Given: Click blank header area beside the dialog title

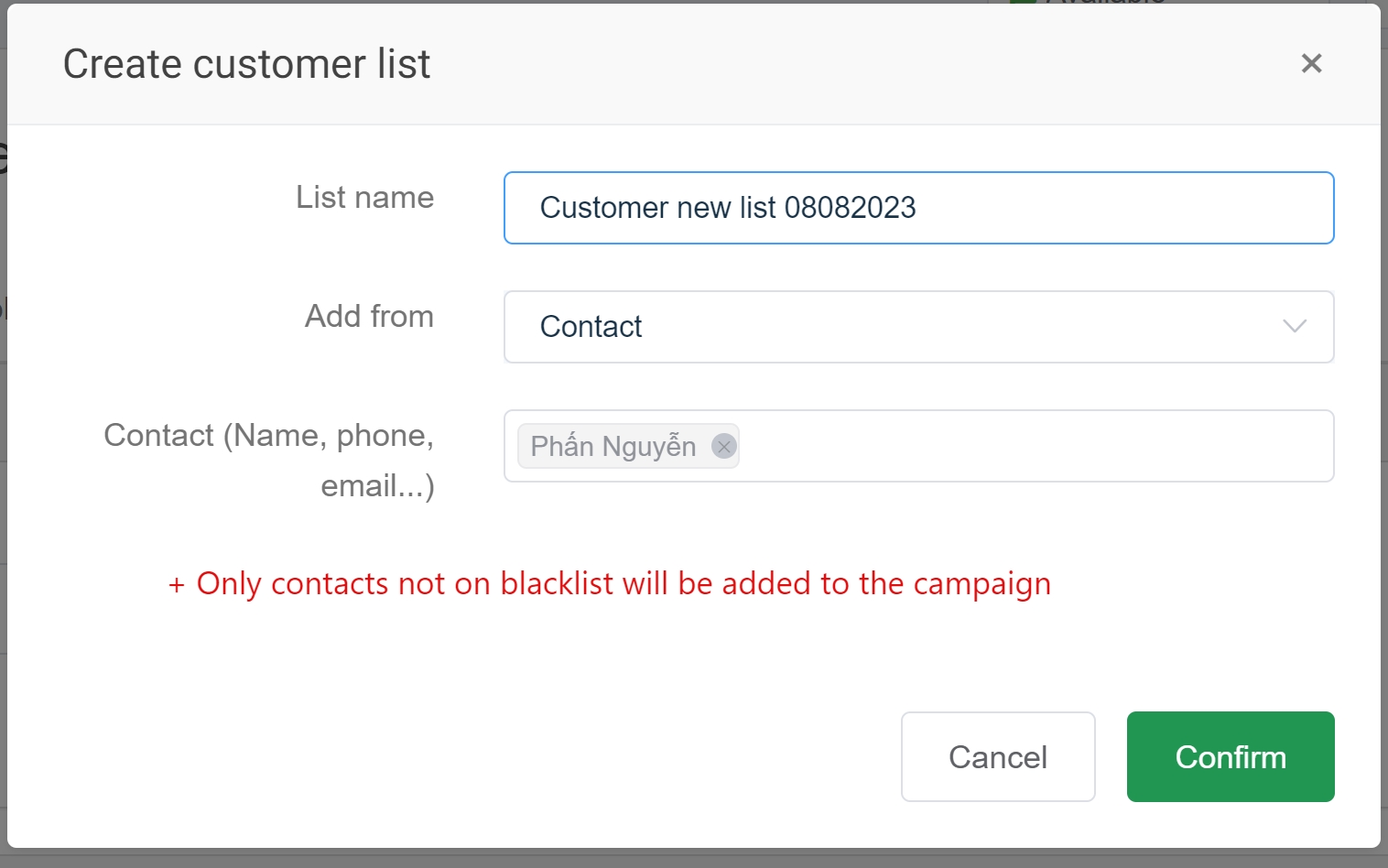Looking at the screenshot, I should (824, 64).
